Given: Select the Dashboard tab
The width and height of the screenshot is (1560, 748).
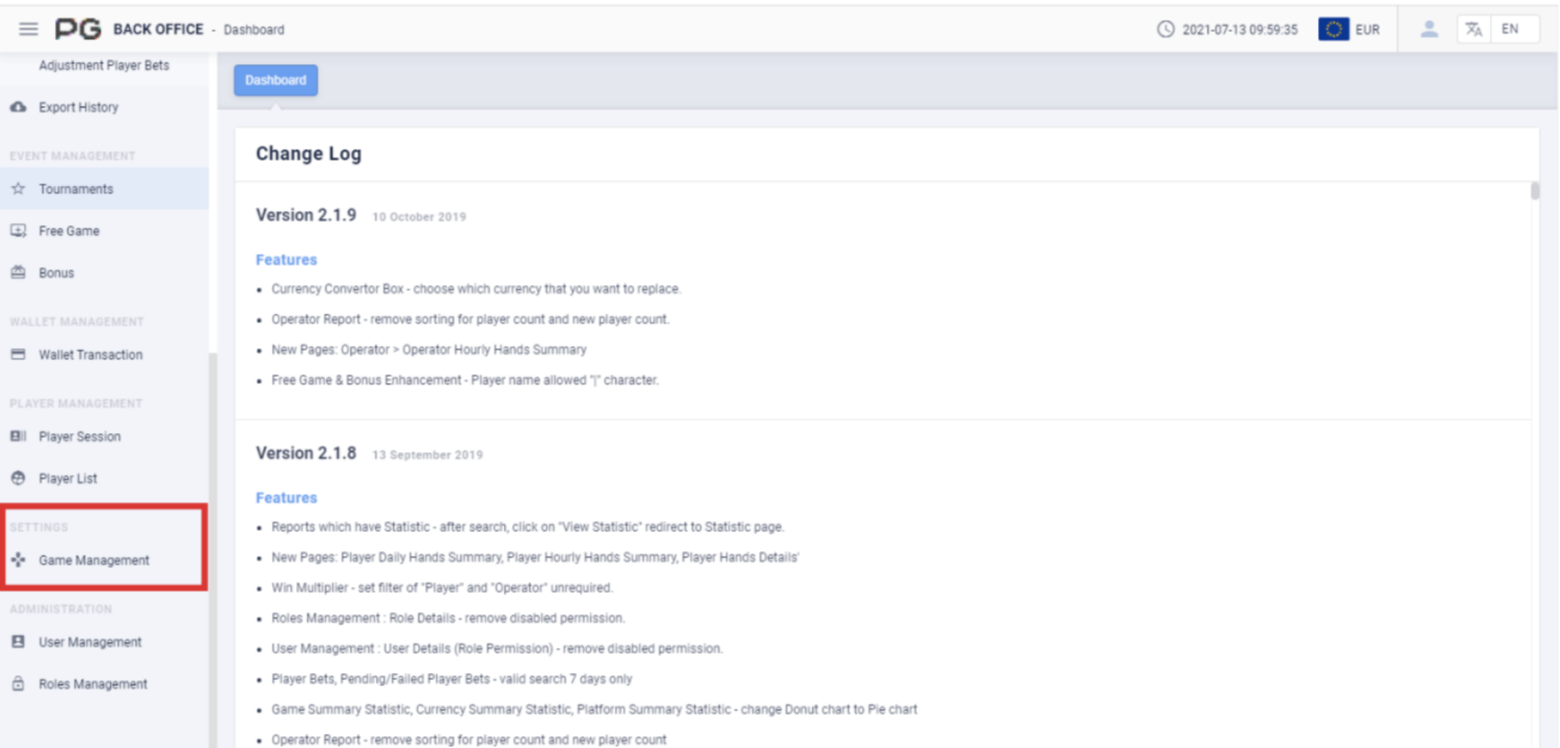Looking at the screenshot, I should tap(275, 80).
